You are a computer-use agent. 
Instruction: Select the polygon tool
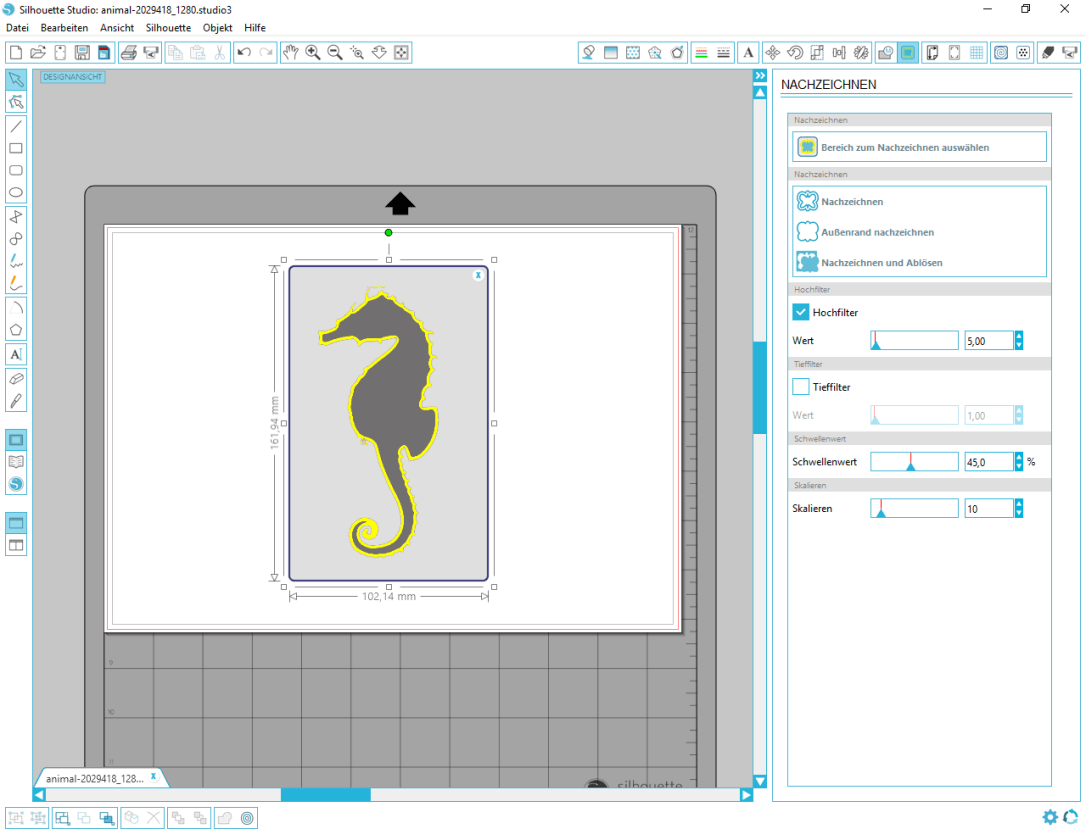(15, 328)
